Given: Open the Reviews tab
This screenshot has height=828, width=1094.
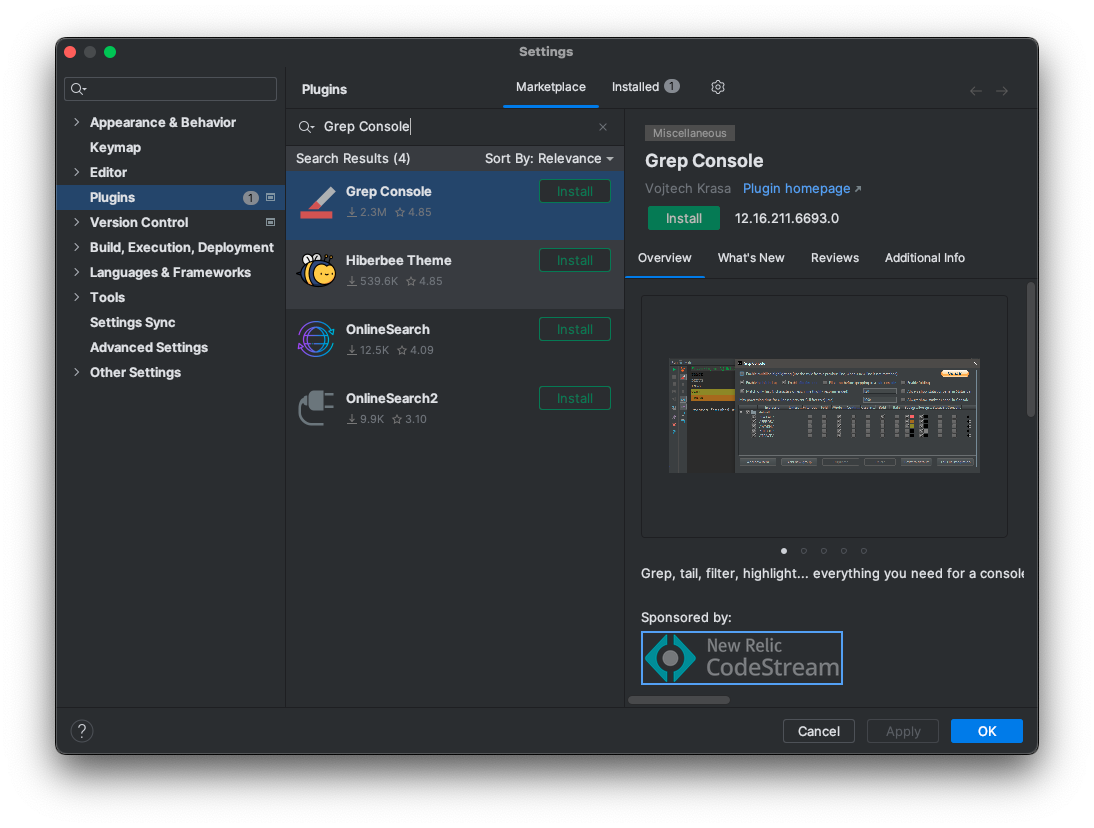Looking at the screenshot, I should point(834,258).
